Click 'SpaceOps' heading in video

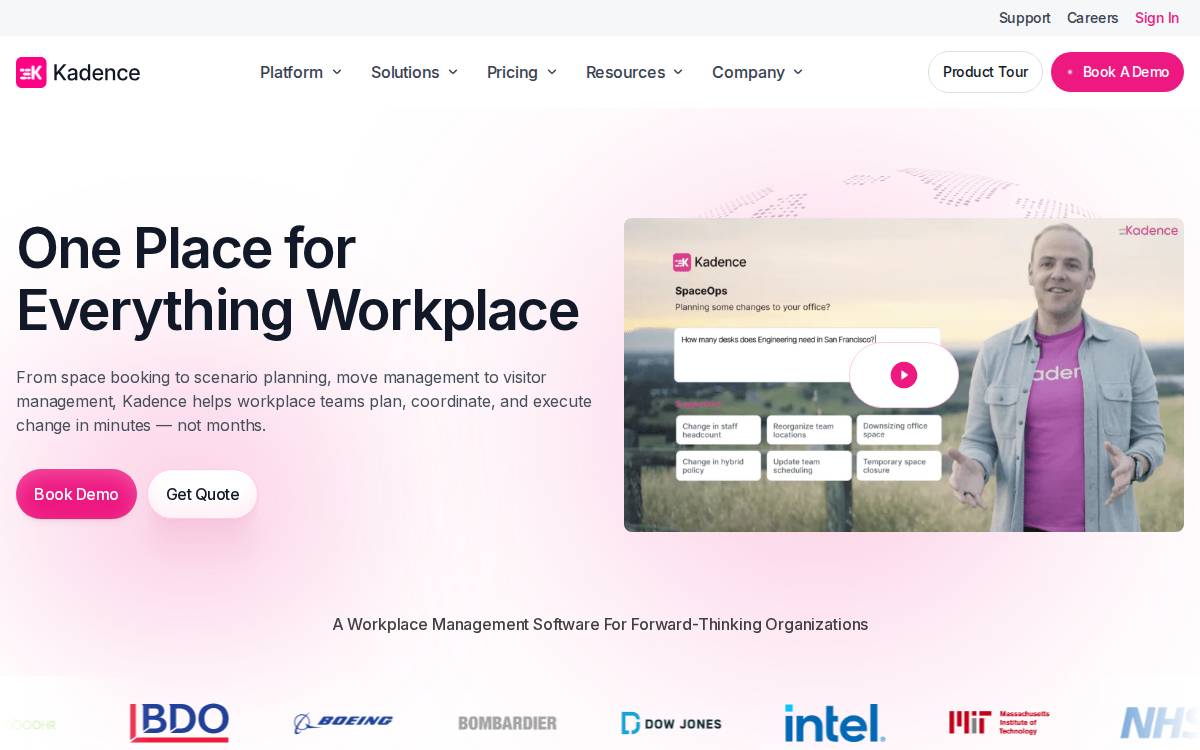(x=701, y=291)
